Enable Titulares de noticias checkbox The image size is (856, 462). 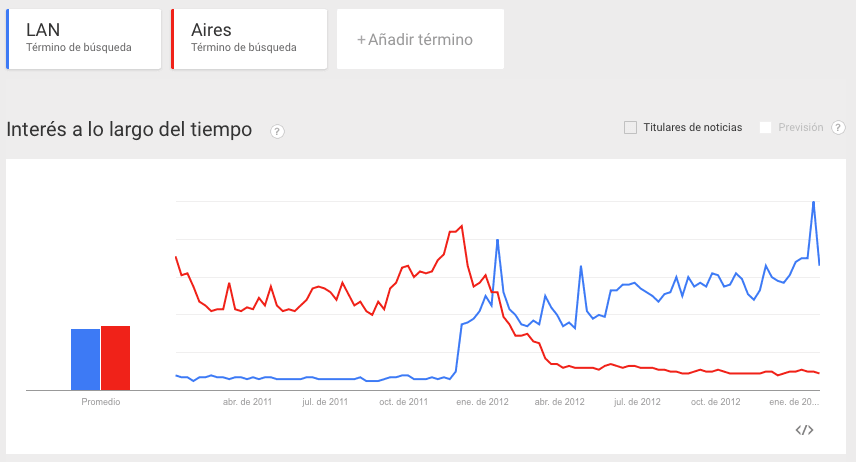pos(631,128)
